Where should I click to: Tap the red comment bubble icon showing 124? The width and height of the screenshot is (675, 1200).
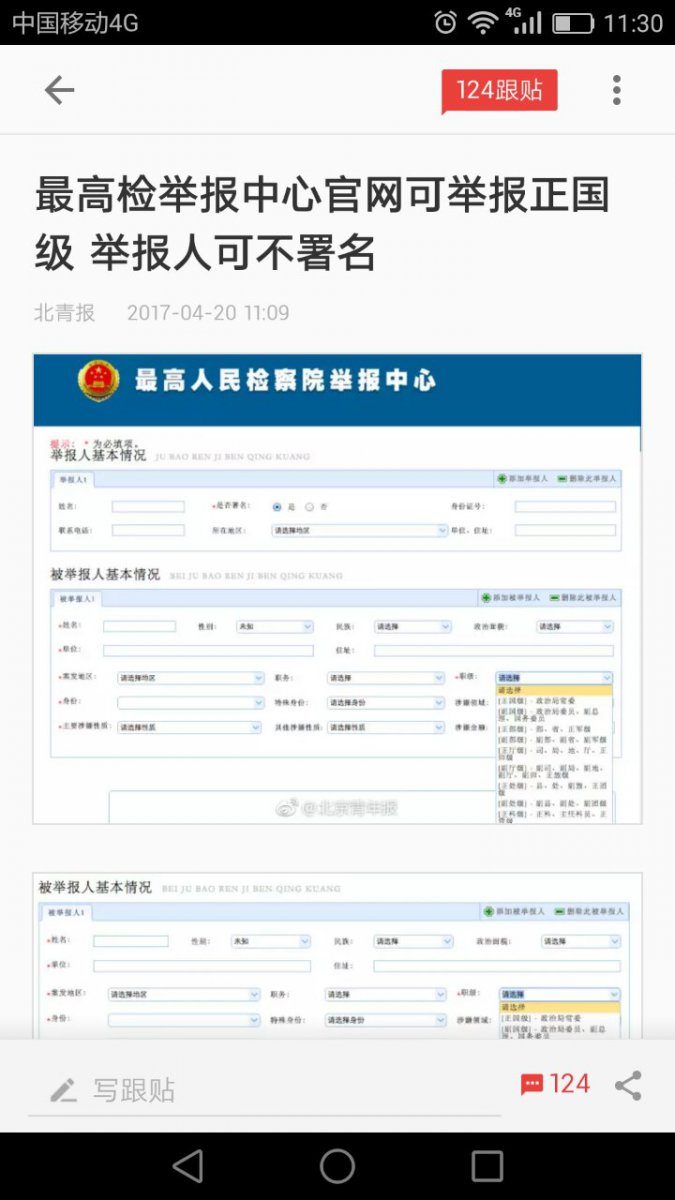point(532,1085)
